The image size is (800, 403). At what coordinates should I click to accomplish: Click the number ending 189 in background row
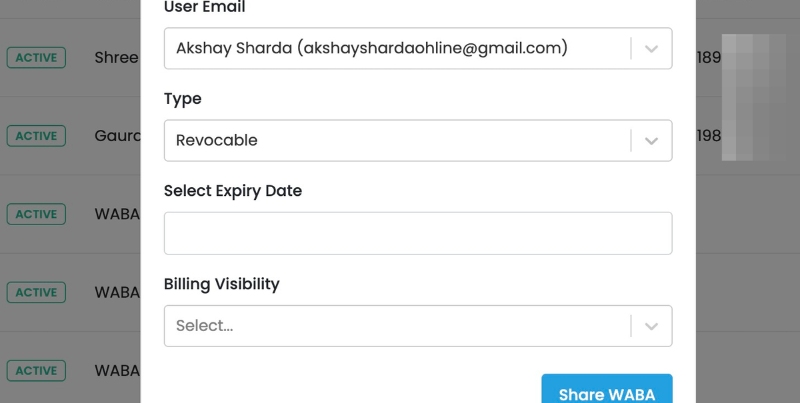pyautogui.click(x=708, y=57)
